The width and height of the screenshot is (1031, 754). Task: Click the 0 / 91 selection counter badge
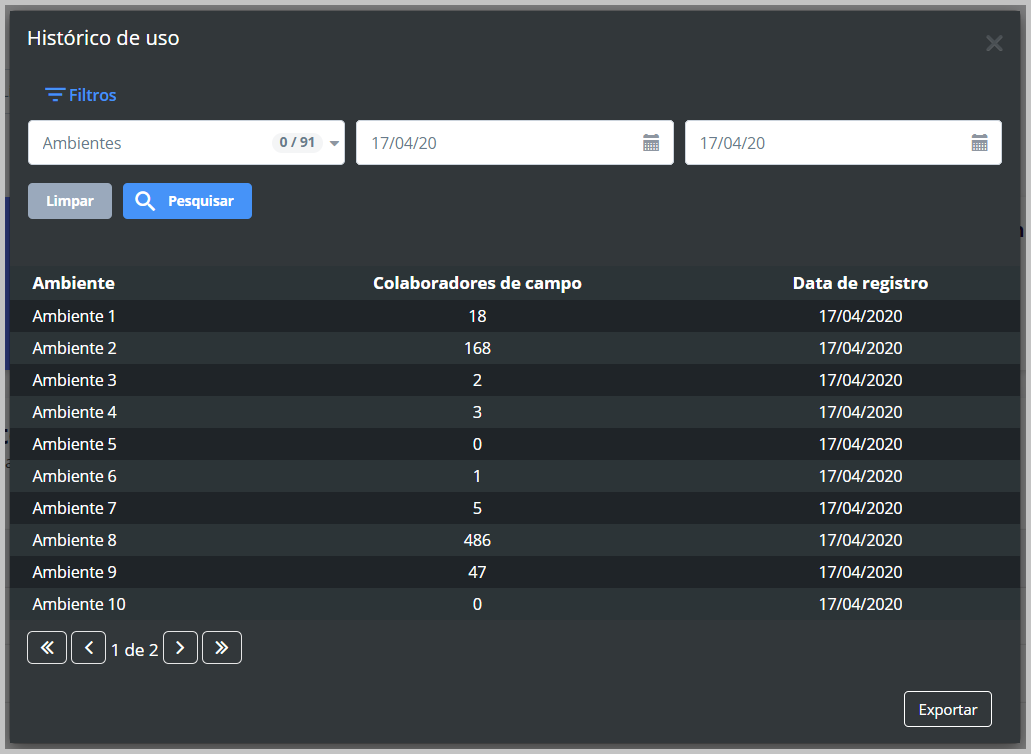click(297, 143)
